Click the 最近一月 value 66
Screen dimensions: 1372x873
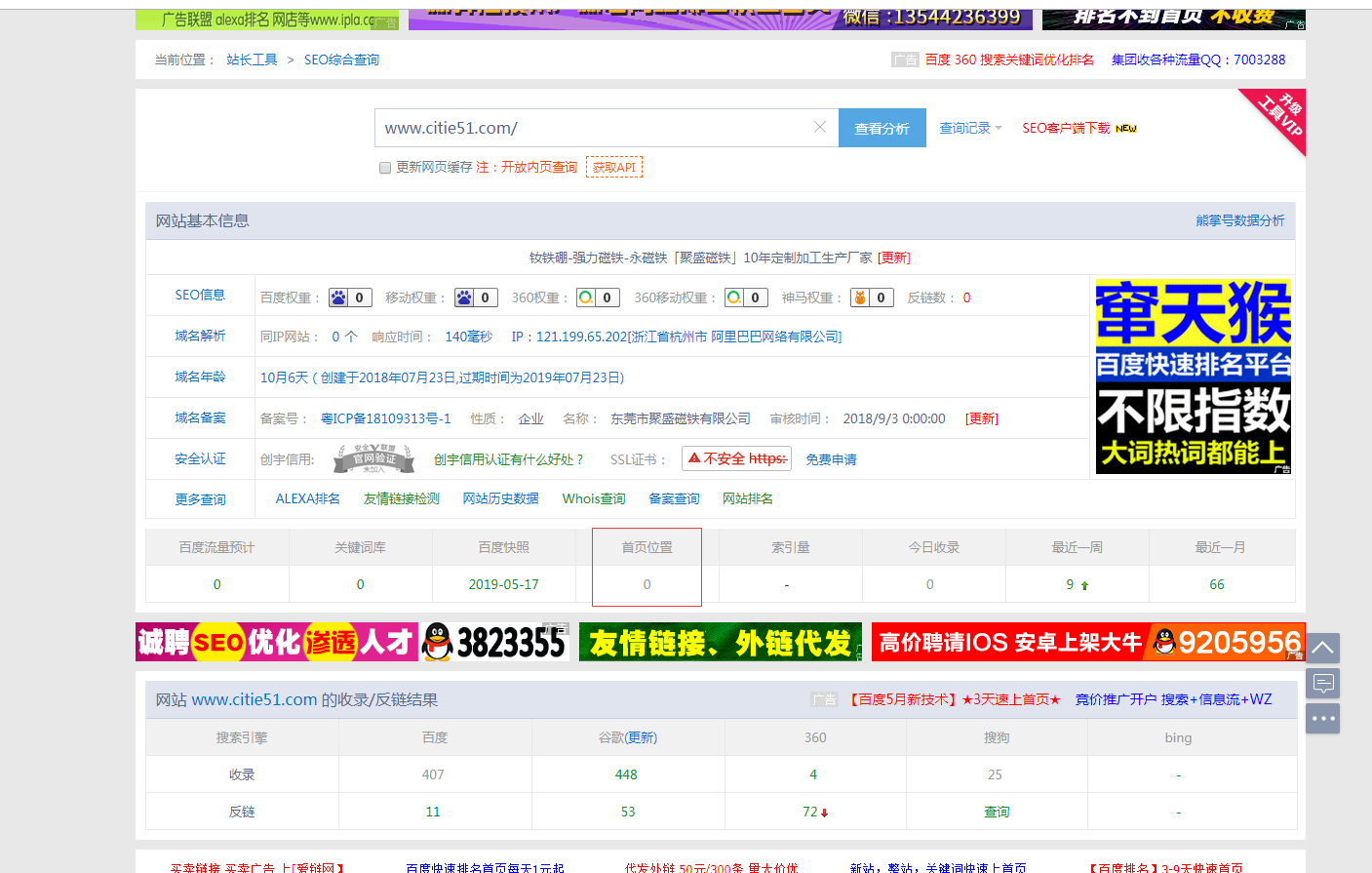1217,584
